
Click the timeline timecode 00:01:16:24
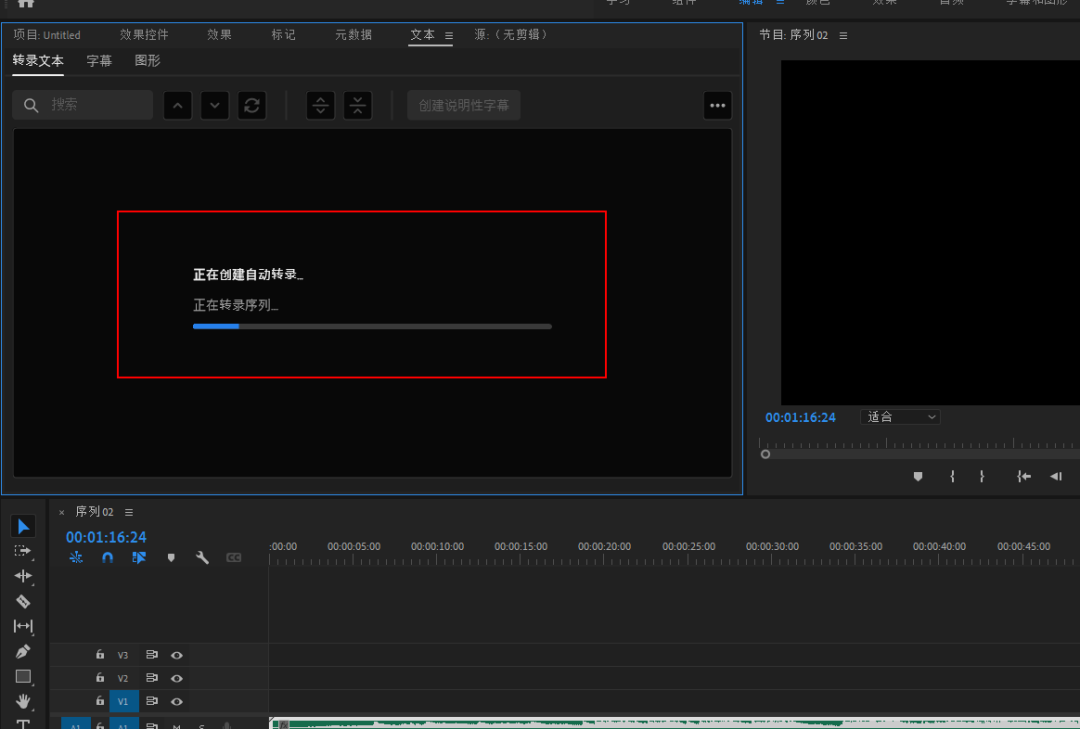106,537
